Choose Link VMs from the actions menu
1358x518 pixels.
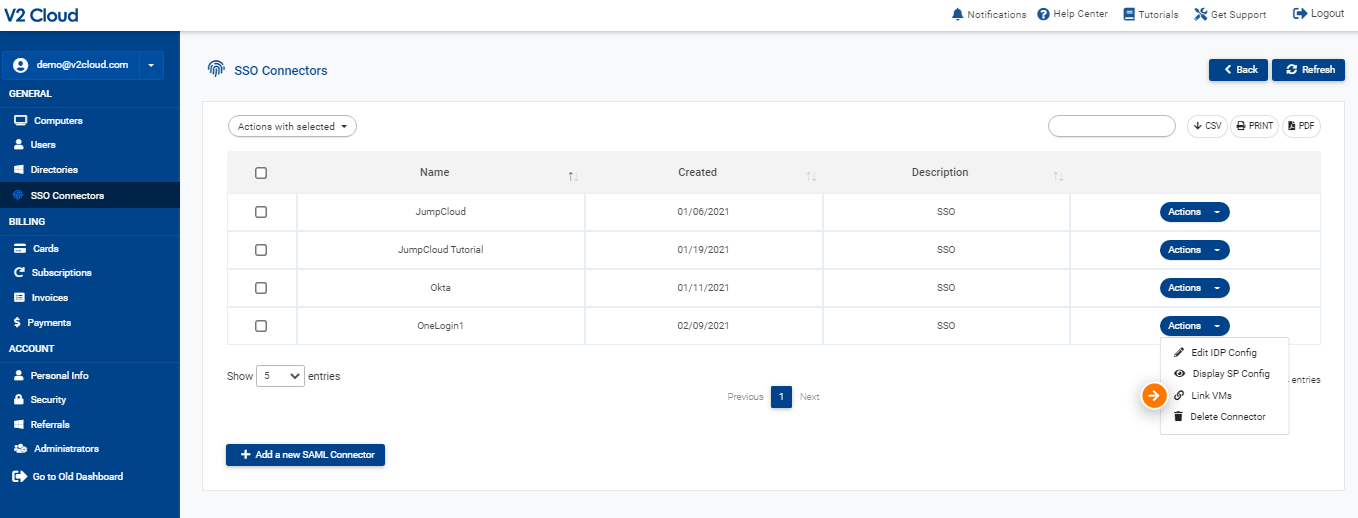pos(1211,396)
